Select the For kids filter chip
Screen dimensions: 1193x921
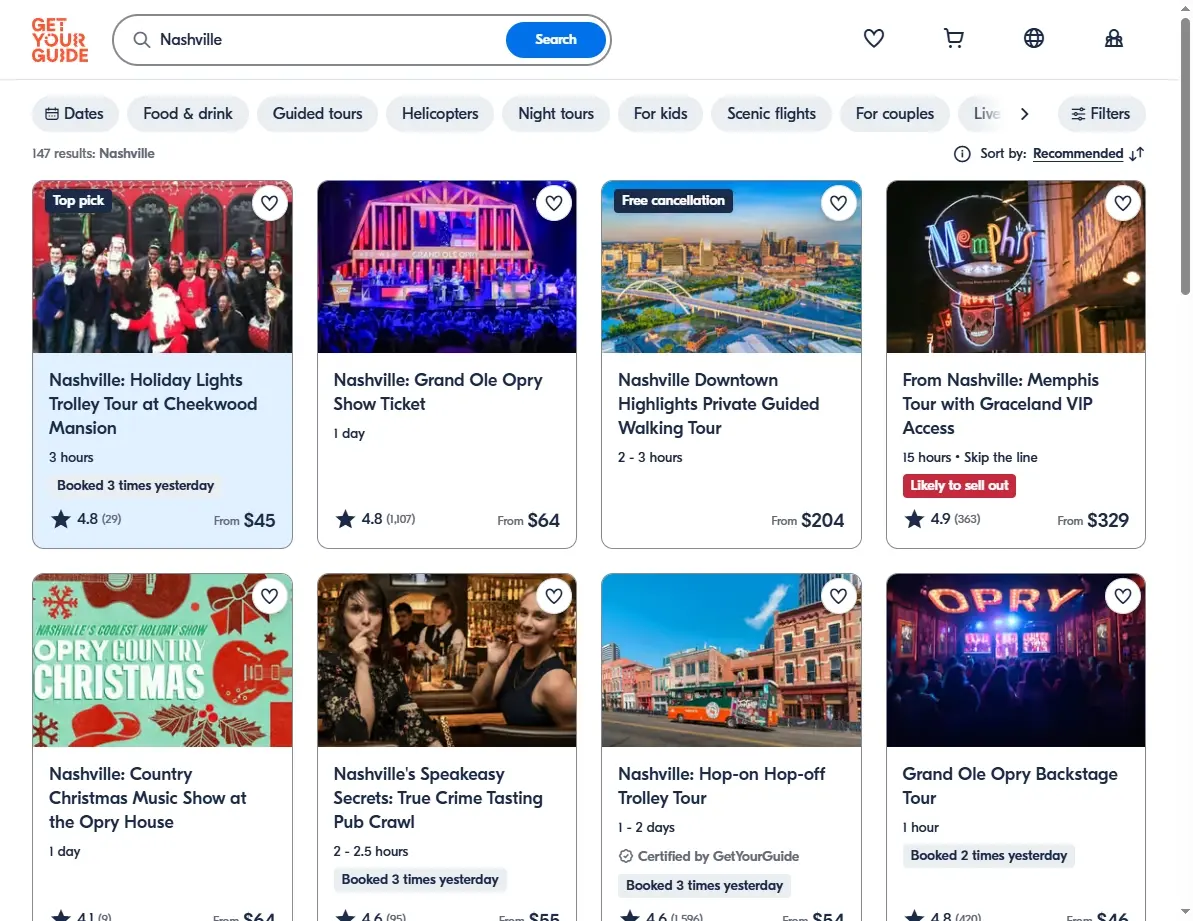[660, 114]
